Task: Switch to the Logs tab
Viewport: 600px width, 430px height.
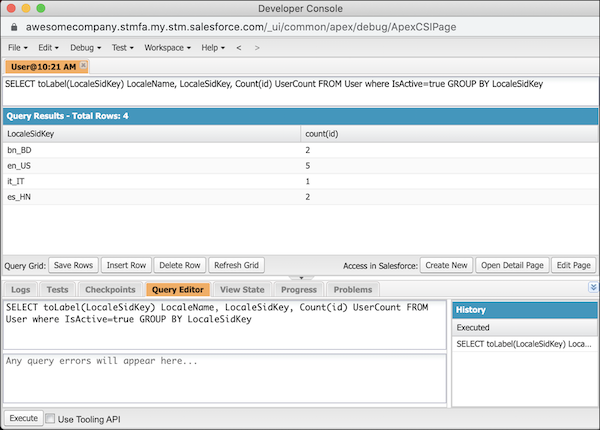Action: pos(20,289)
